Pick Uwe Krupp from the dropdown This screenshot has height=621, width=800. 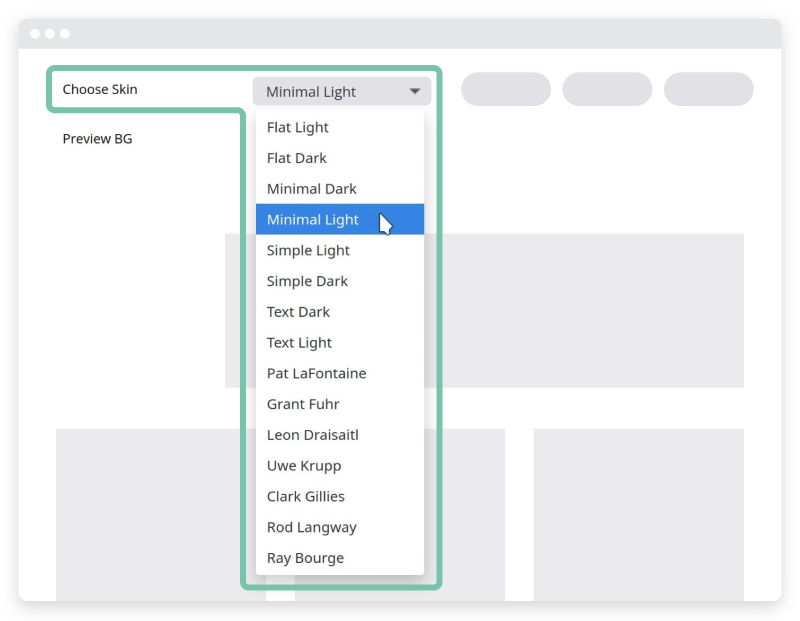click(340, 465)
